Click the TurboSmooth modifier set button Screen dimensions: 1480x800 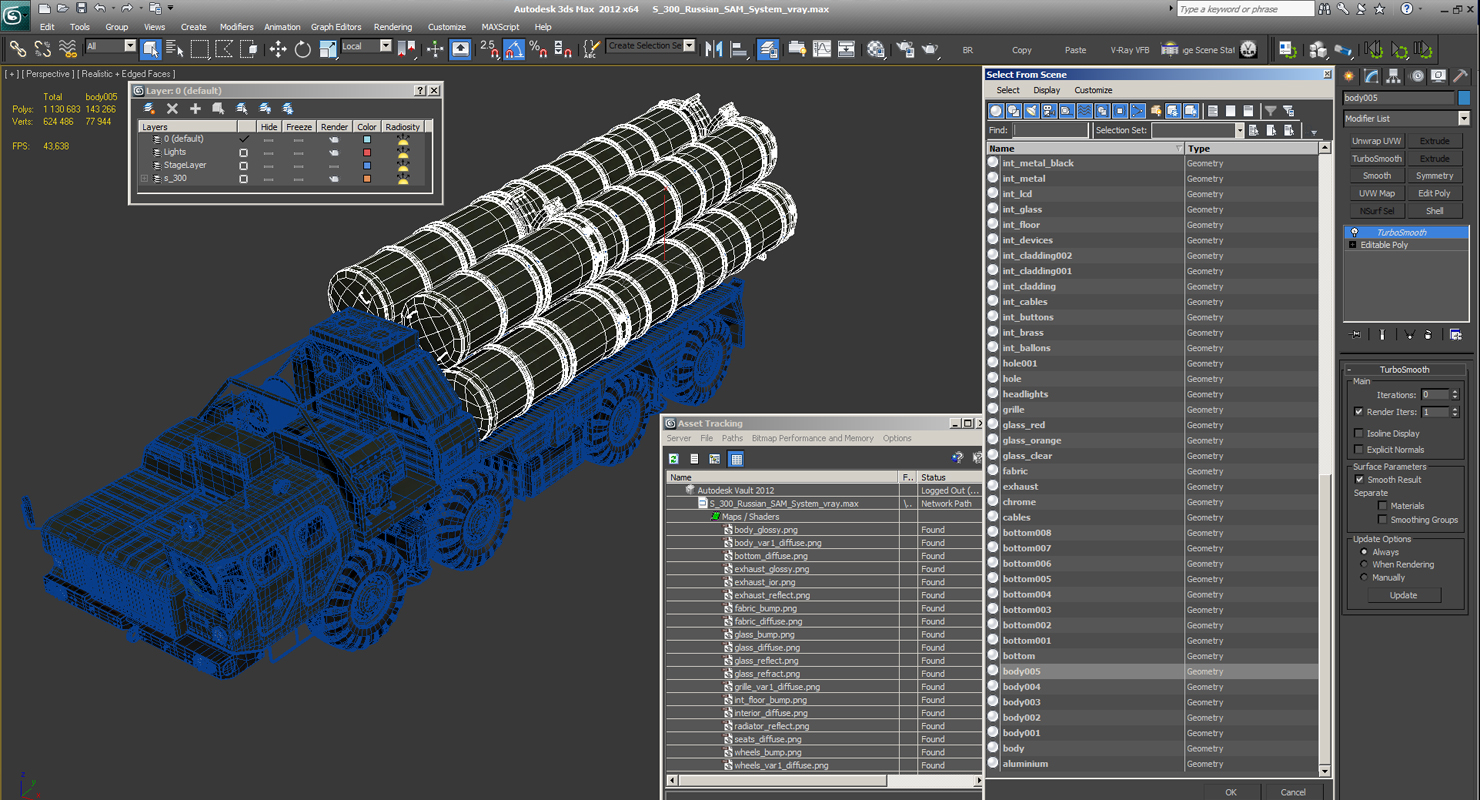[1376, 159]
